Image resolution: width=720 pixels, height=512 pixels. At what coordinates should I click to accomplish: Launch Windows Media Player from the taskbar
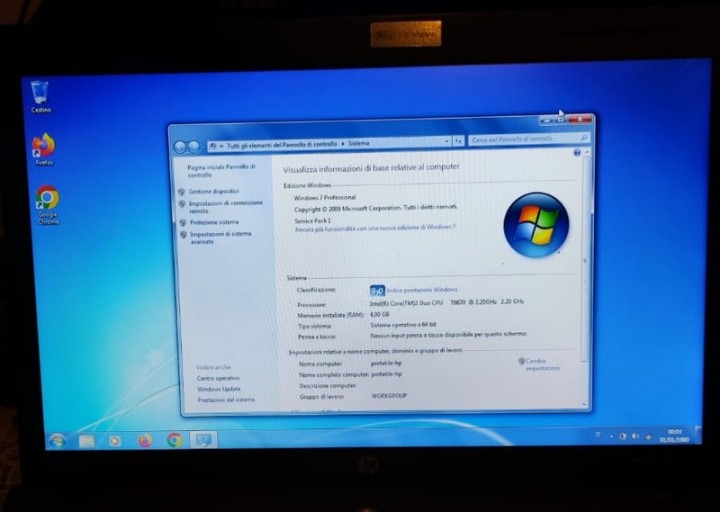115,441
